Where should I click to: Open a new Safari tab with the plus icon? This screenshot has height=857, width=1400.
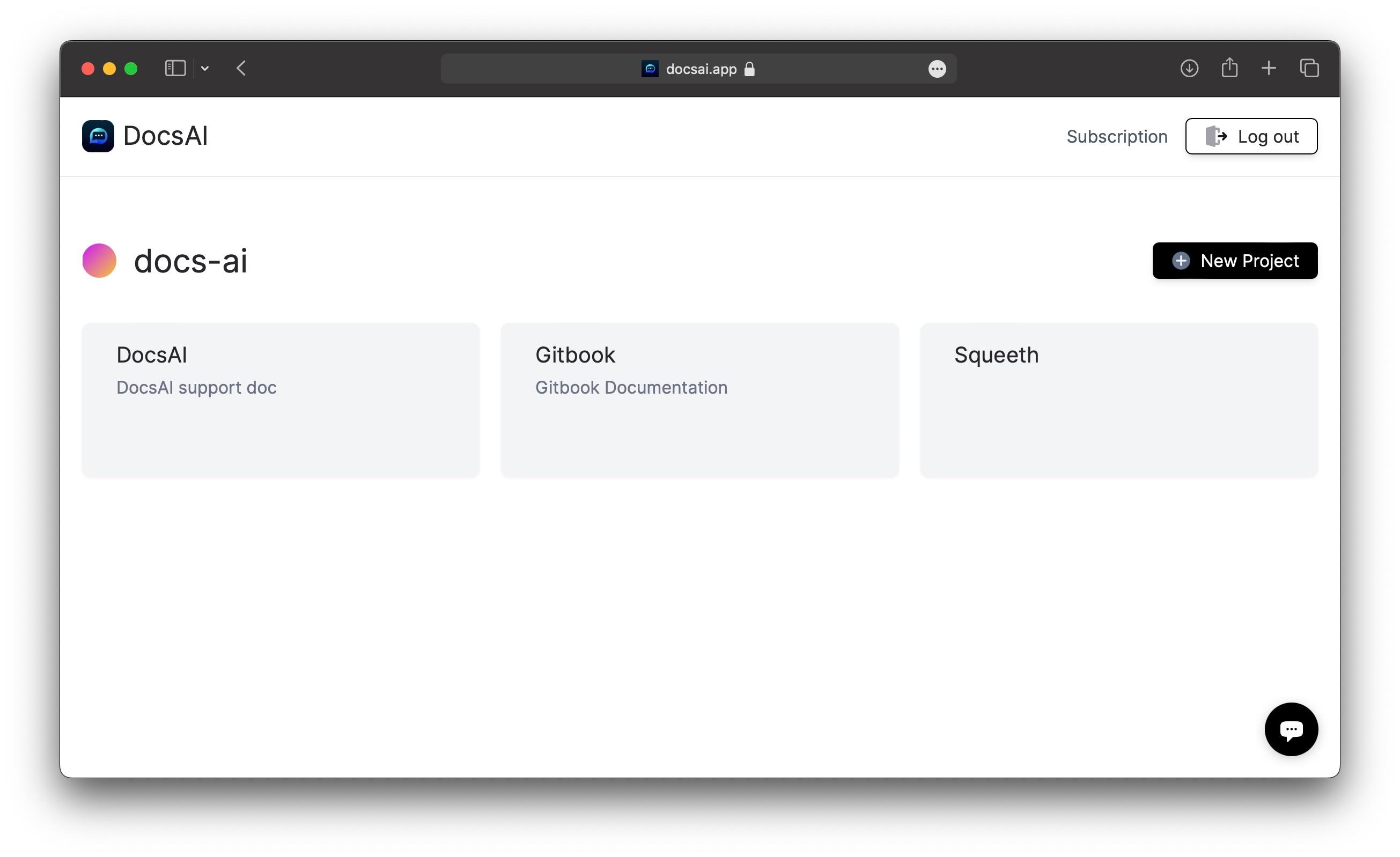pyautogui.click(x=1268, y=69)
